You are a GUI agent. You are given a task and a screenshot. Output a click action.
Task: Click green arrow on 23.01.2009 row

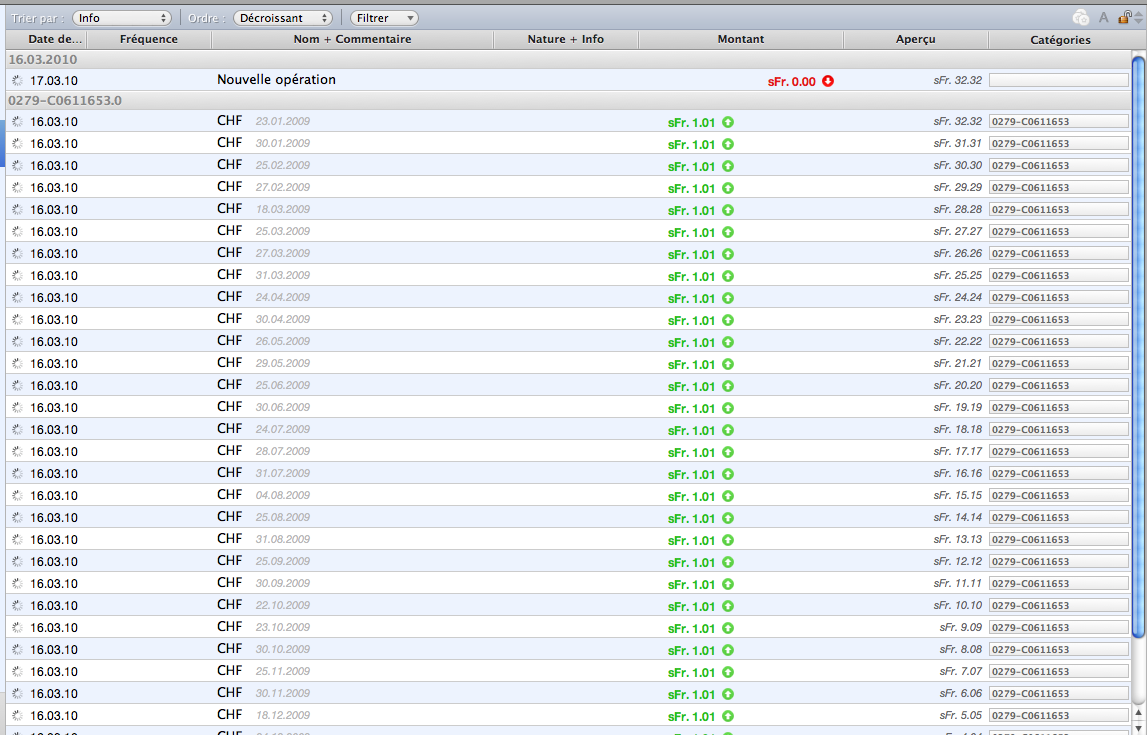[x=728, y=122]
